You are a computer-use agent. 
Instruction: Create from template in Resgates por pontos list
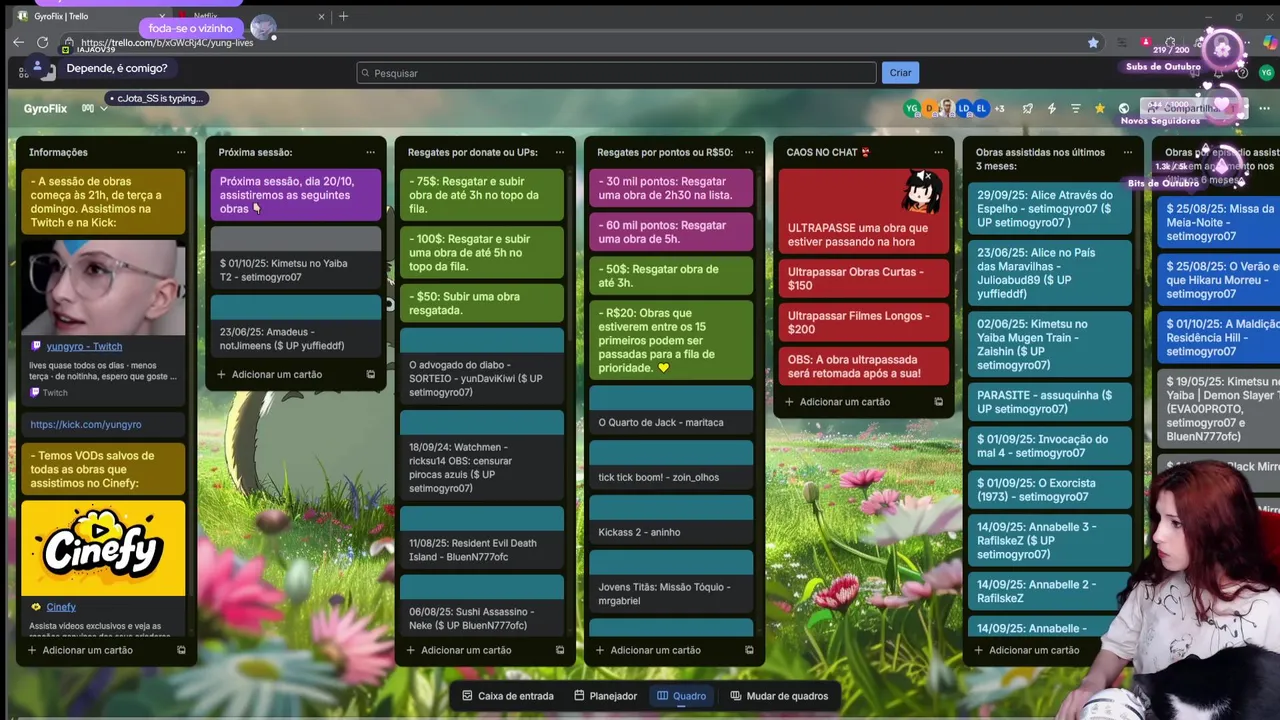pyautogui.click(x=749, y=650)
